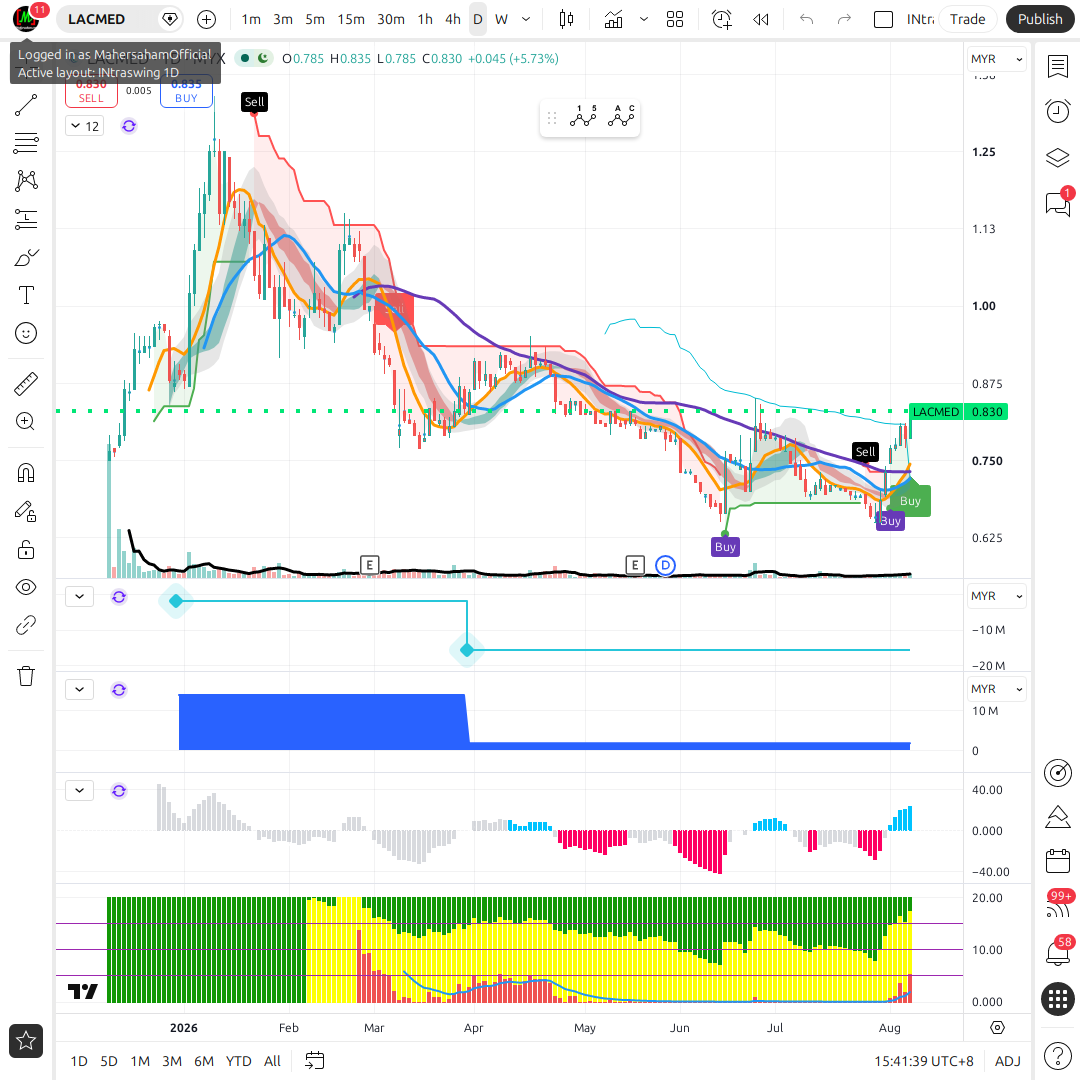The width and height of the screenshot is (1080, 1080).
Task: Toggle lock all drawing tools
Action: (x=26, y=550)
